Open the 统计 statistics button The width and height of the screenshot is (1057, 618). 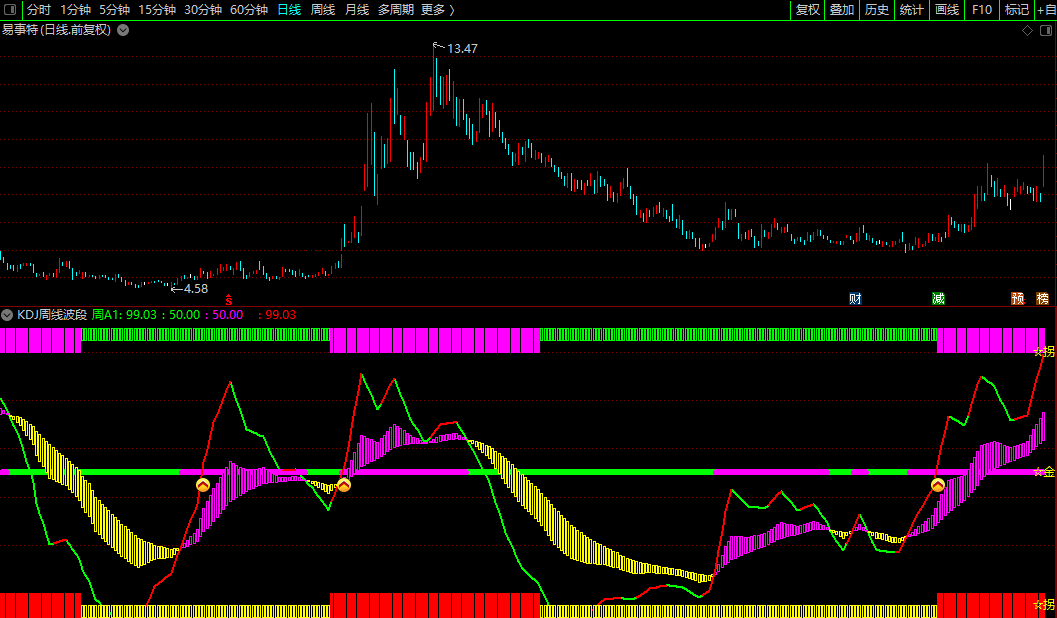[x=911, y=10]
